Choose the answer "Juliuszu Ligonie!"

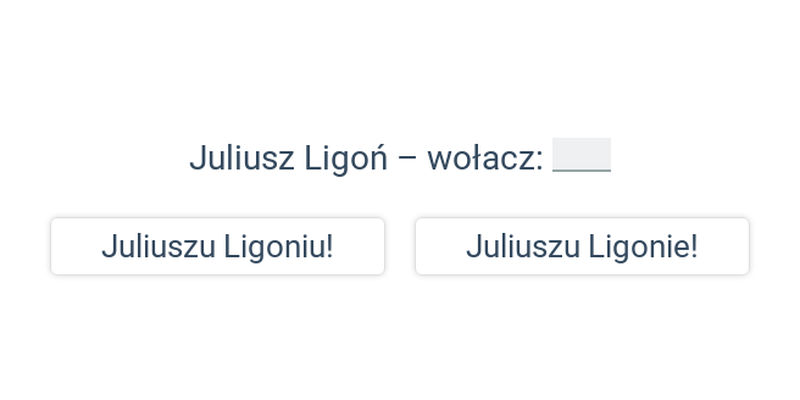tap(582, 246)
